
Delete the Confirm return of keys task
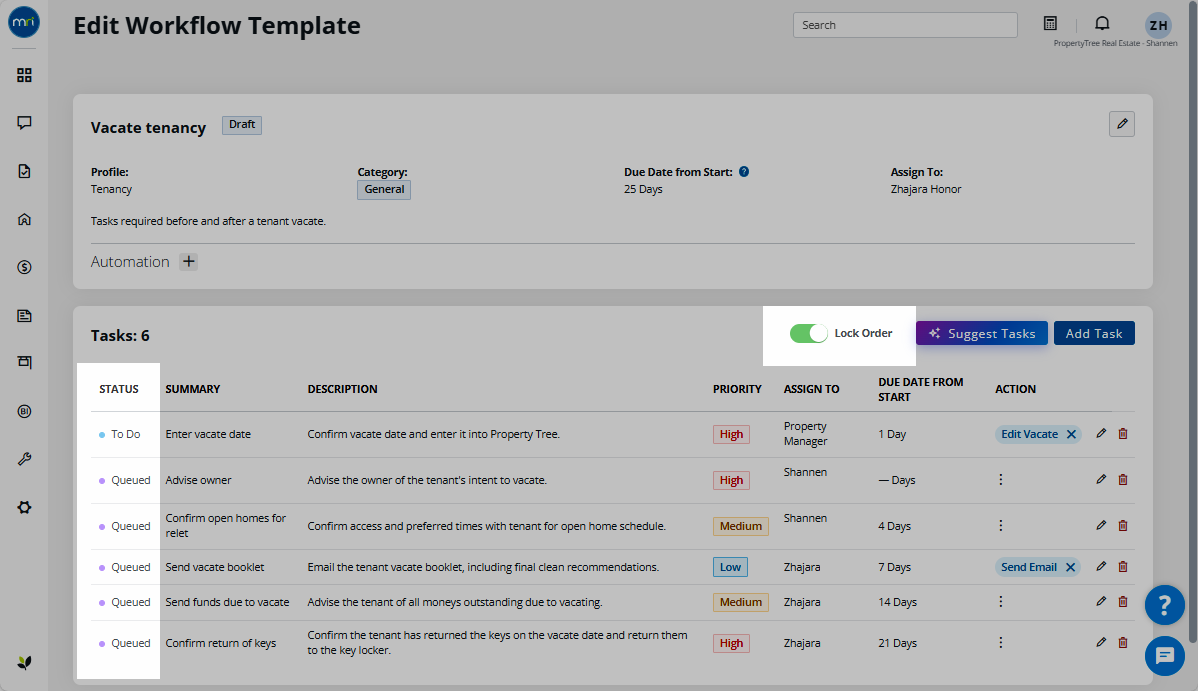1123,642
